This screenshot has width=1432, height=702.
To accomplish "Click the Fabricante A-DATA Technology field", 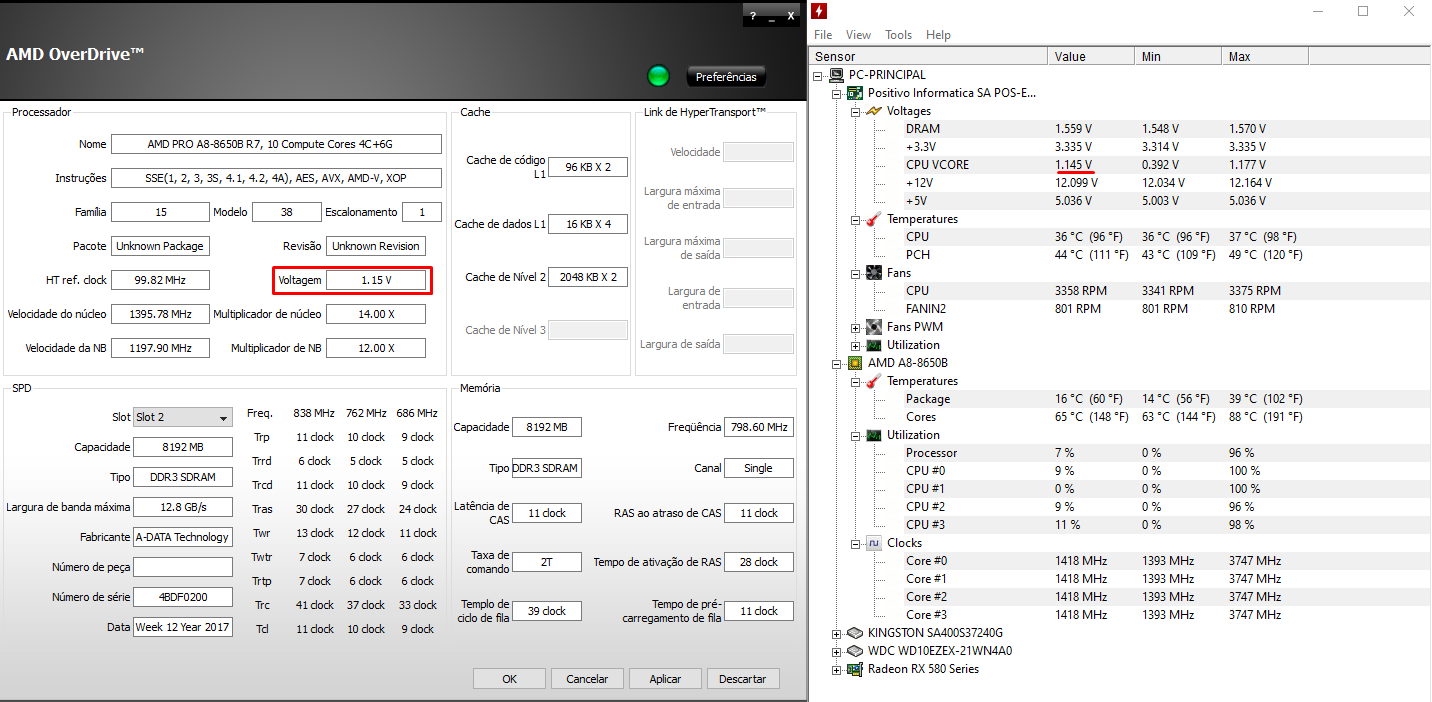I will click(183, 537).
